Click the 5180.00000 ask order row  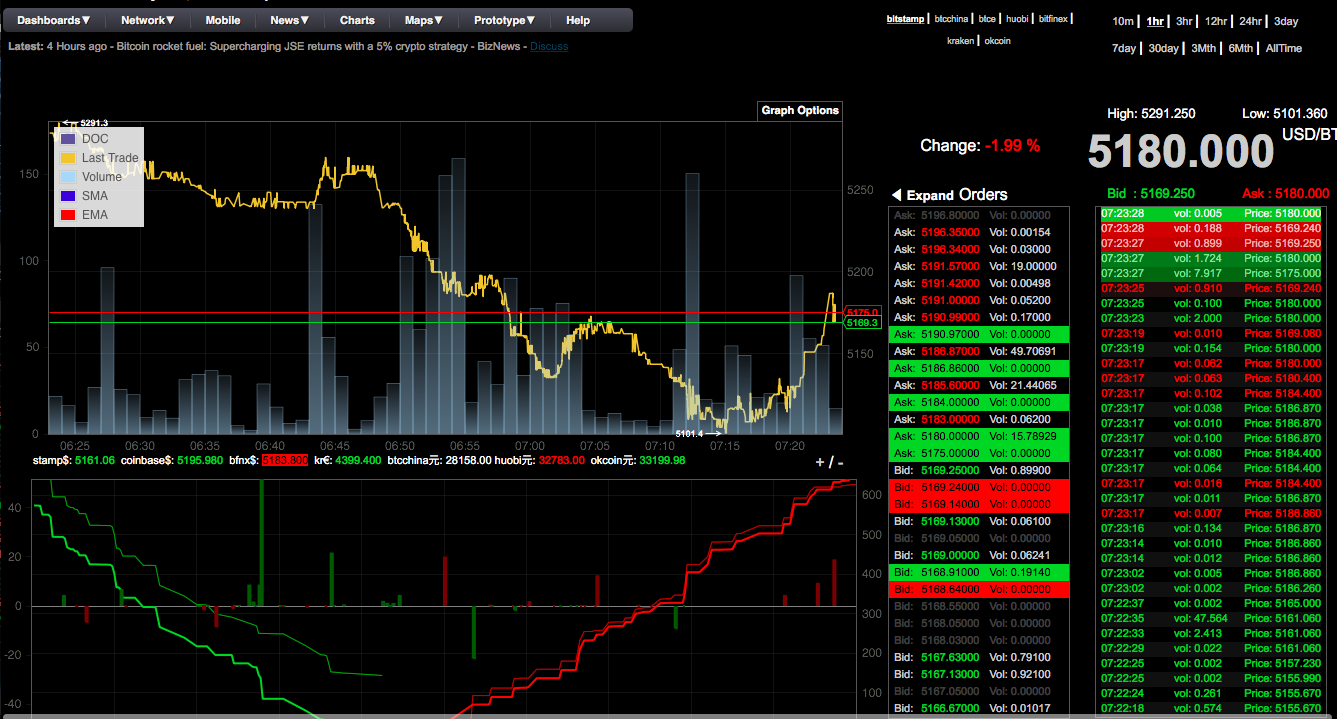click(978, 436)
